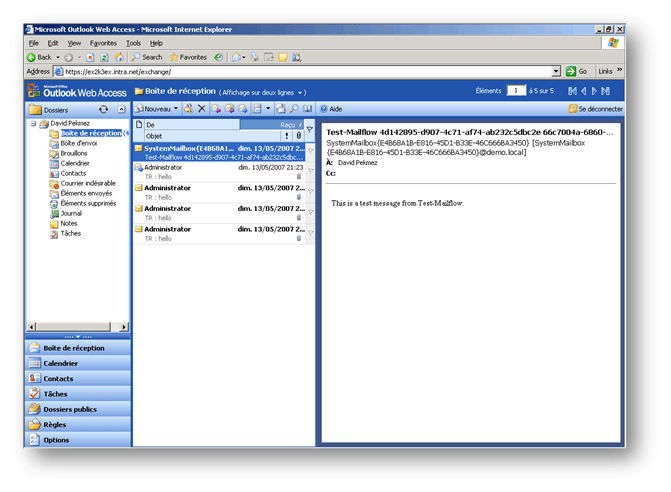The image size is (671, 492).
Task: Collapse the David Pekmez mailbox tree
Action: click(32, 123)
